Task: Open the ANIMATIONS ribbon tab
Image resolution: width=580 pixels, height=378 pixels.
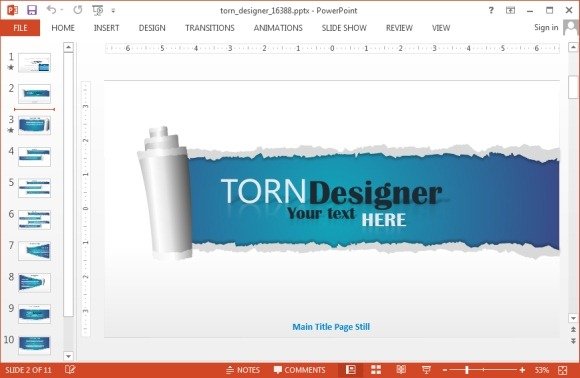Action: [x=278, y=28]
